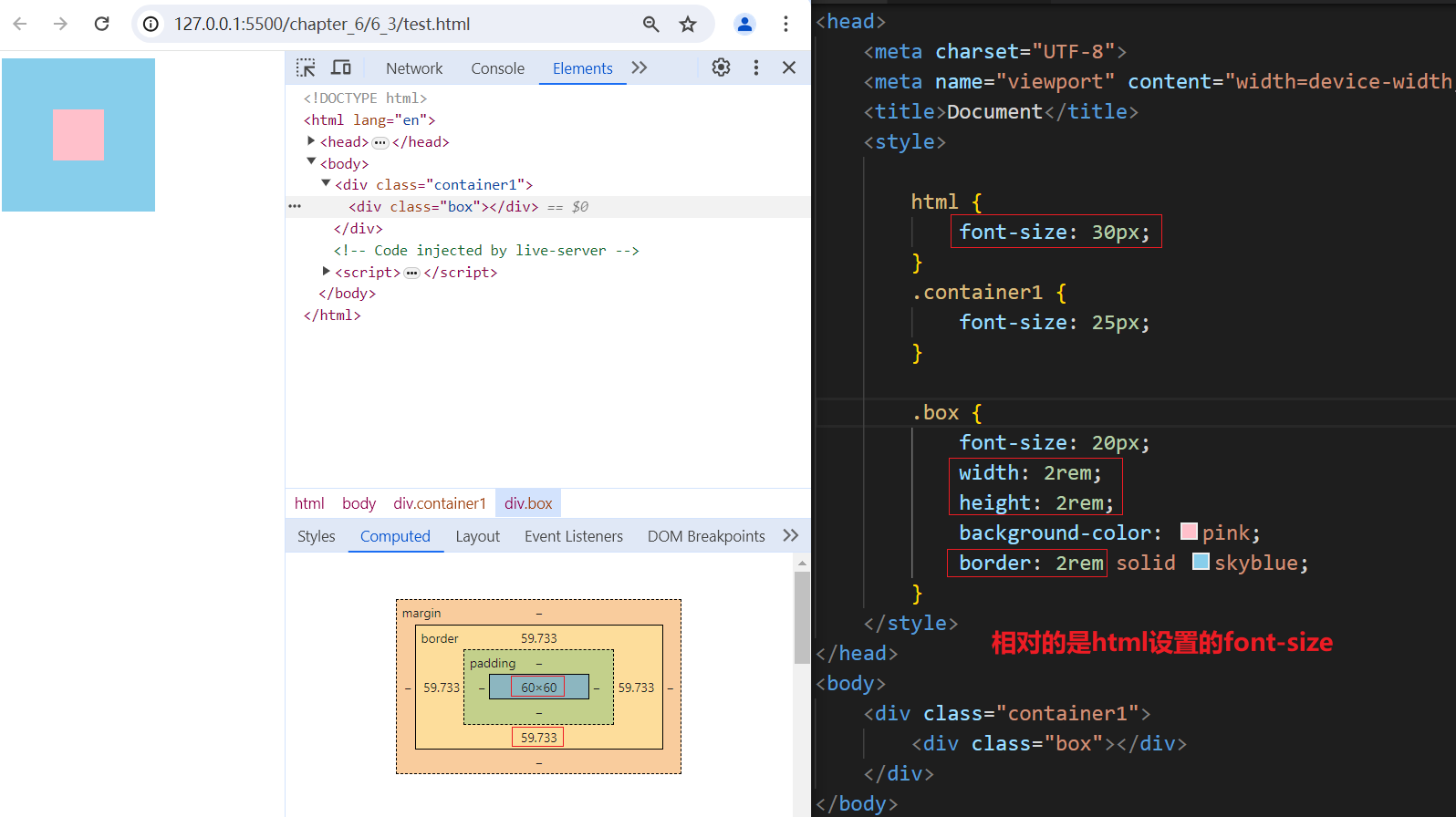Click the padding label in box model

click(493, 663)
